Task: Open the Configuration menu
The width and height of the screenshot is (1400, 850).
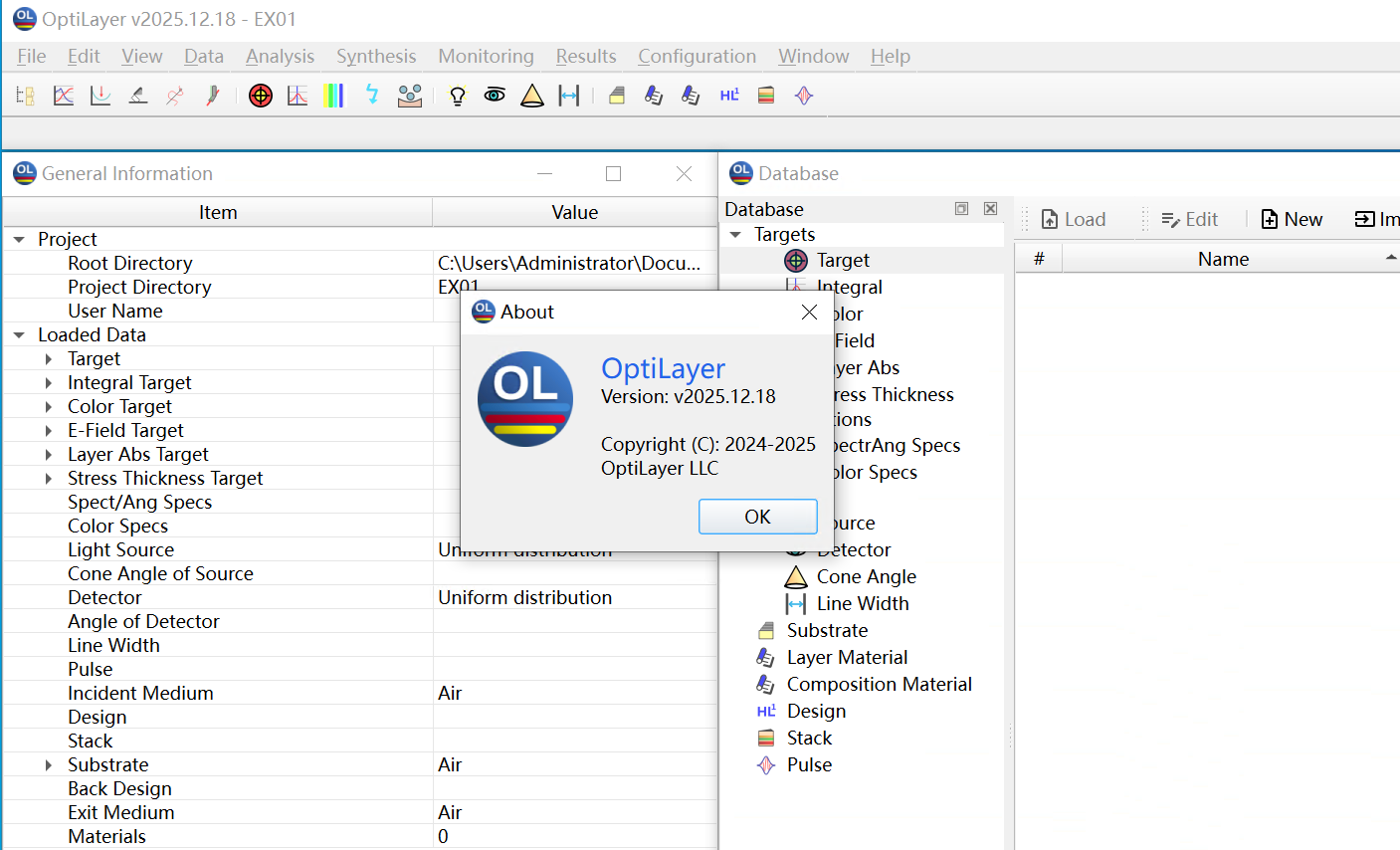Action: pos(697,57)
